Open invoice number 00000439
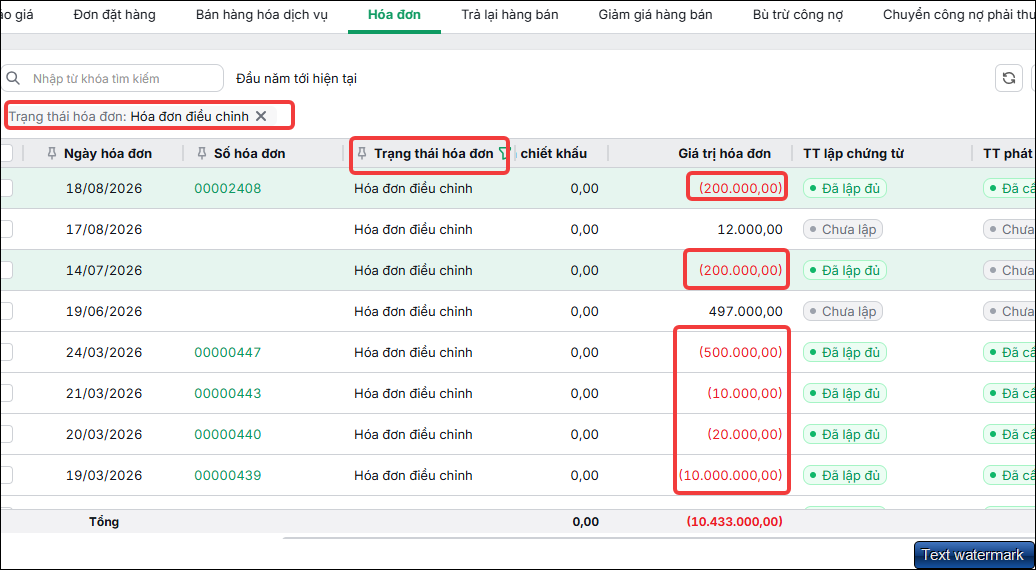The image size is (1036, 570). pos(227,475)
